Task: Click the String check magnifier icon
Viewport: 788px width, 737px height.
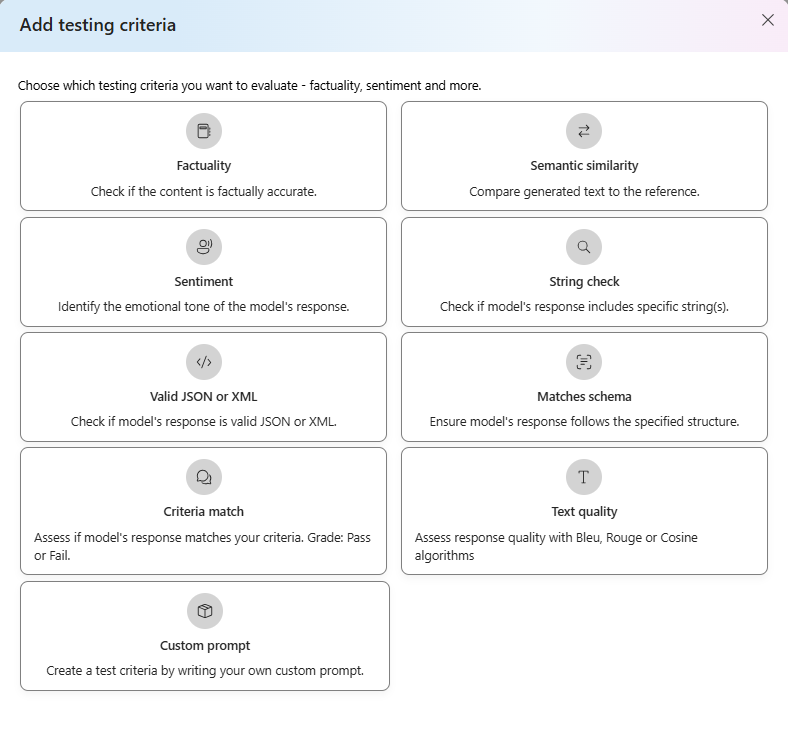Action: click(583, 247)
